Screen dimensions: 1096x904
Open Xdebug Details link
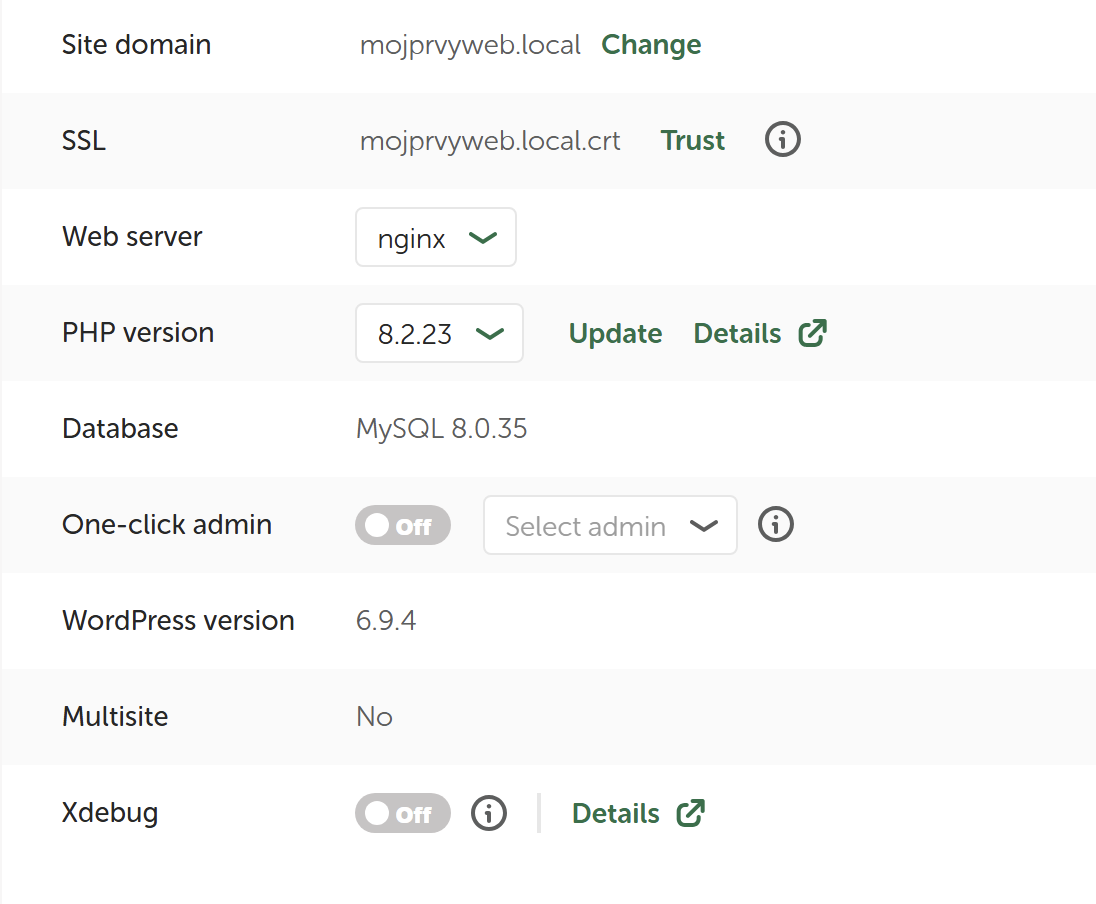(x=615, y=814)
